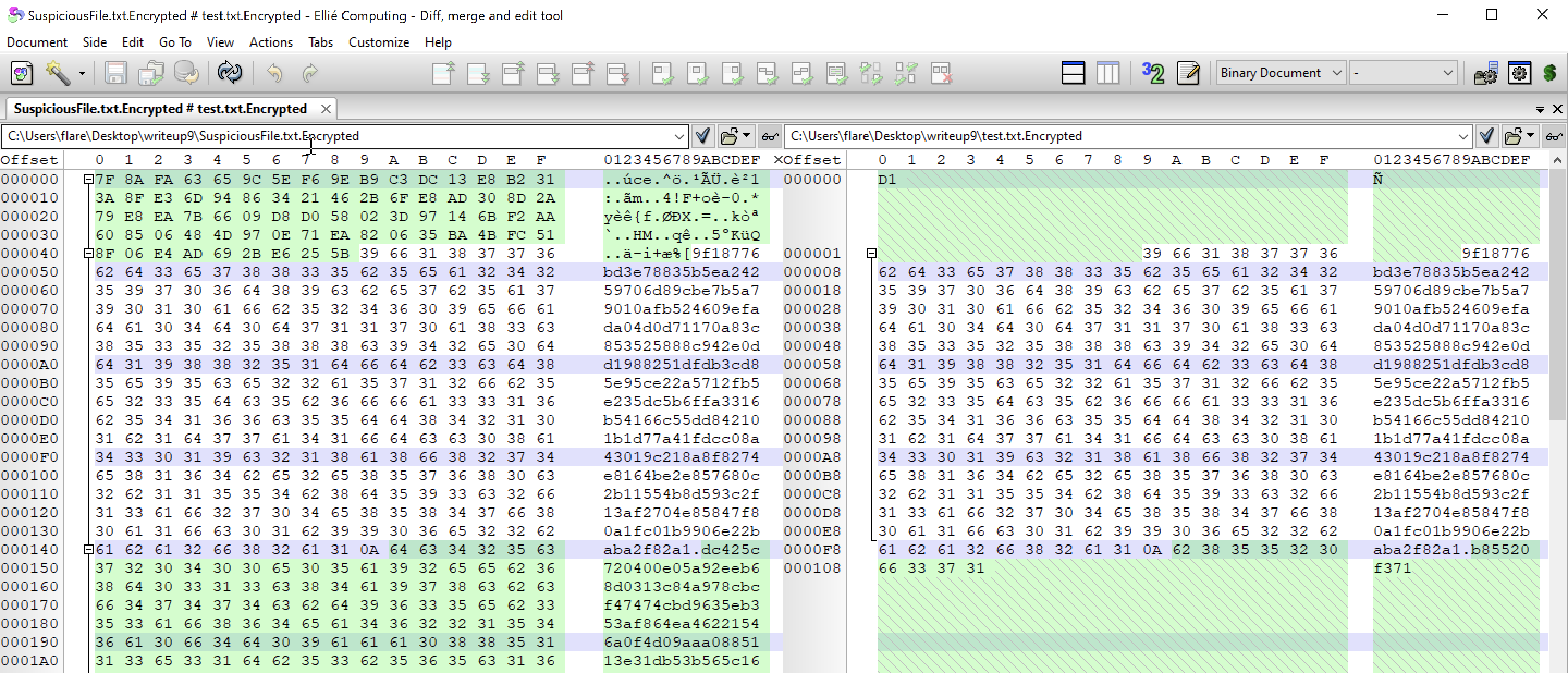1568x673 pixels.
Task: Open the Side menu
Action: click(94, 42)
